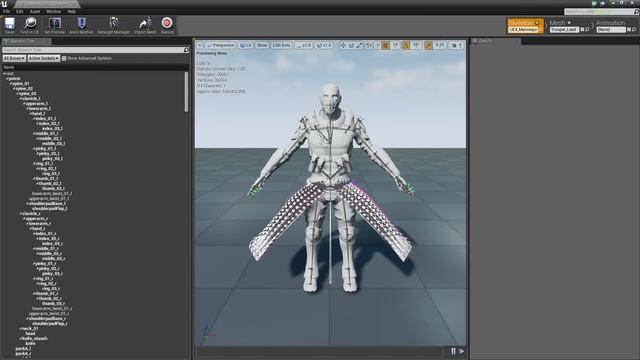640x360 pixels.
Task: Toggle scale snapping in viewport toolbar
Action: 428,45
